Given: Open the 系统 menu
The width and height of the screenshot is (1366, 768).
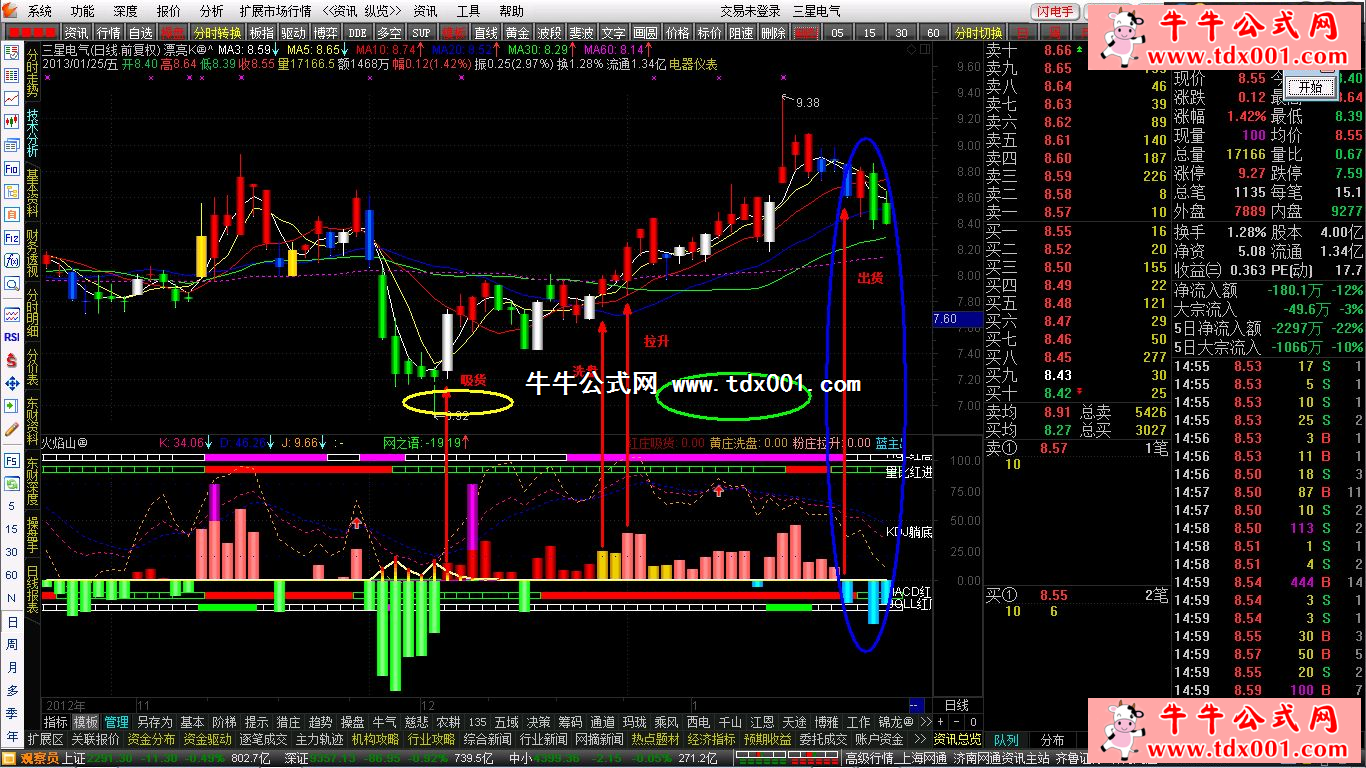Looking at the screenshot, I should (x=40, y=11).
